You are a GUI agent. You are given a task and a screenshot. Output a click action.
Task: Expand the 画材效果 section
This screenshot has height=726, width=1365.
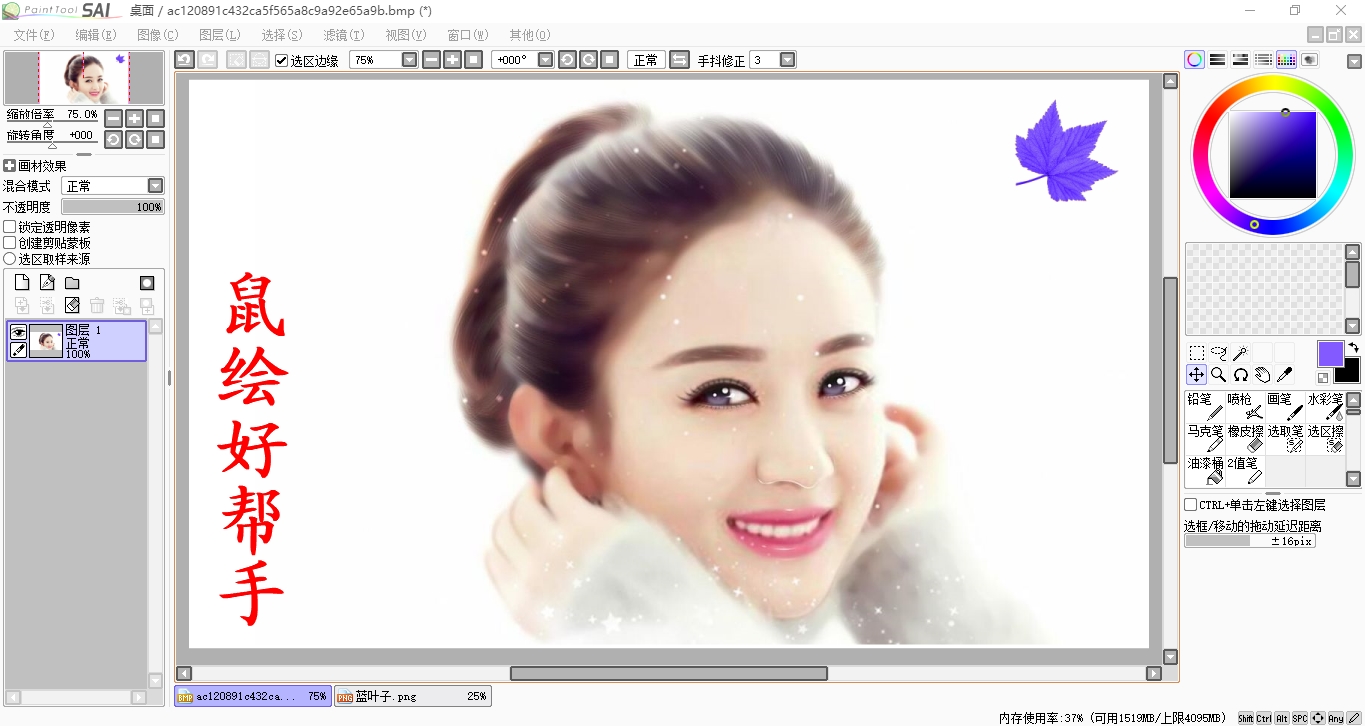coord(9,166)
